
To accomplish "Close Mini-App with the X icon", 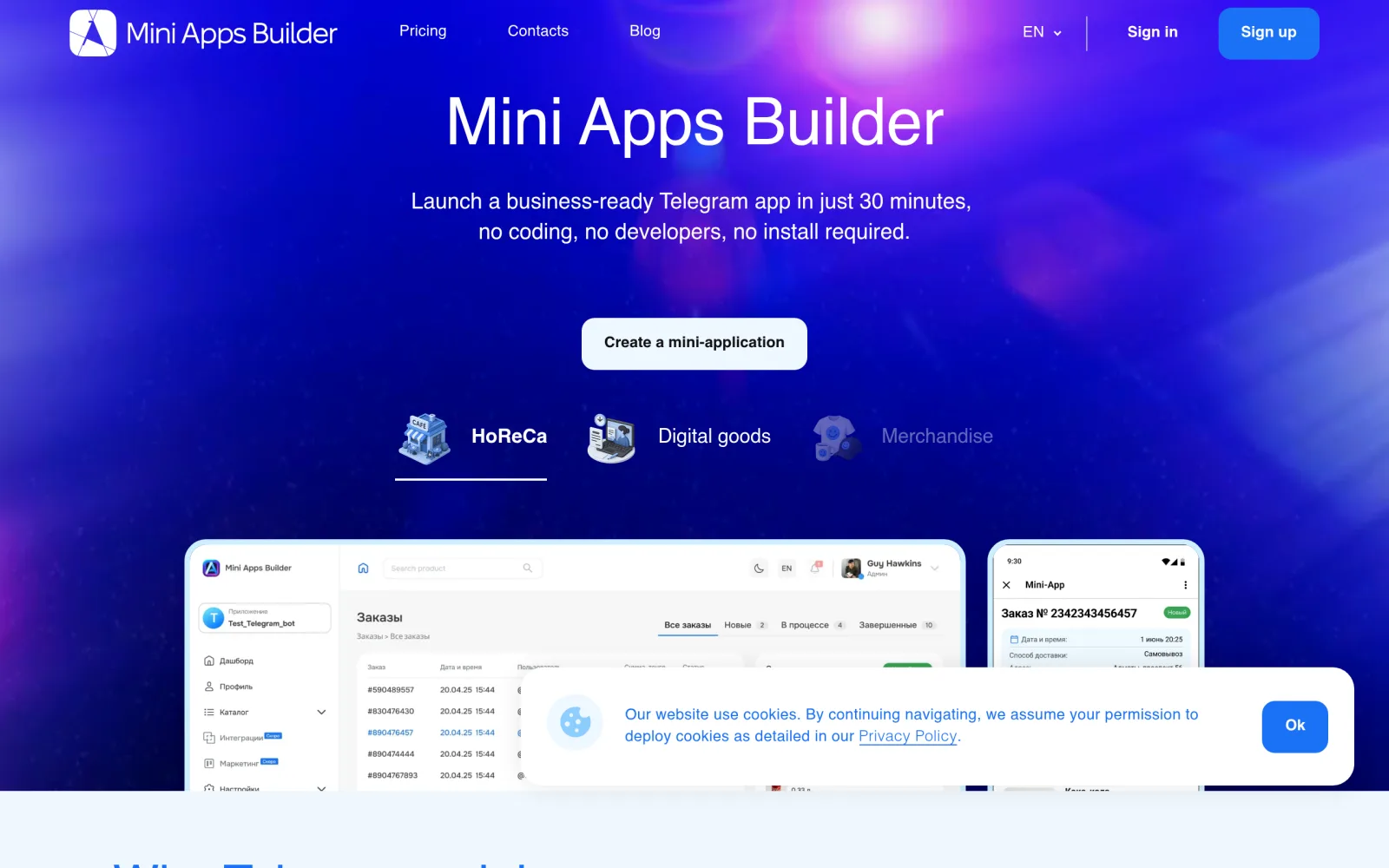I will [x=1006, y=585].
